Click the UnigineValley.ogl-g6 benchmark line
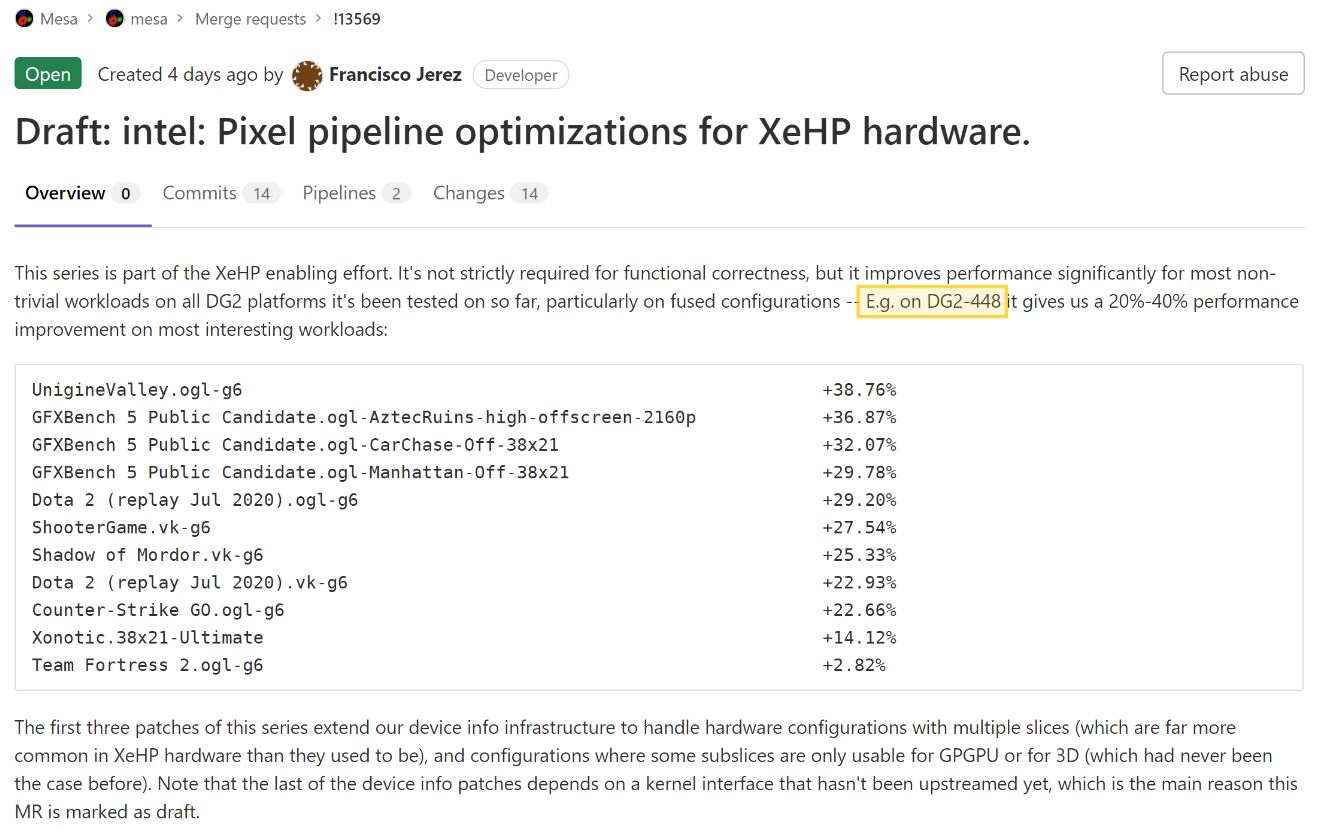The height and width of the screenshot is (831, 1324). (x=137, y=390)
